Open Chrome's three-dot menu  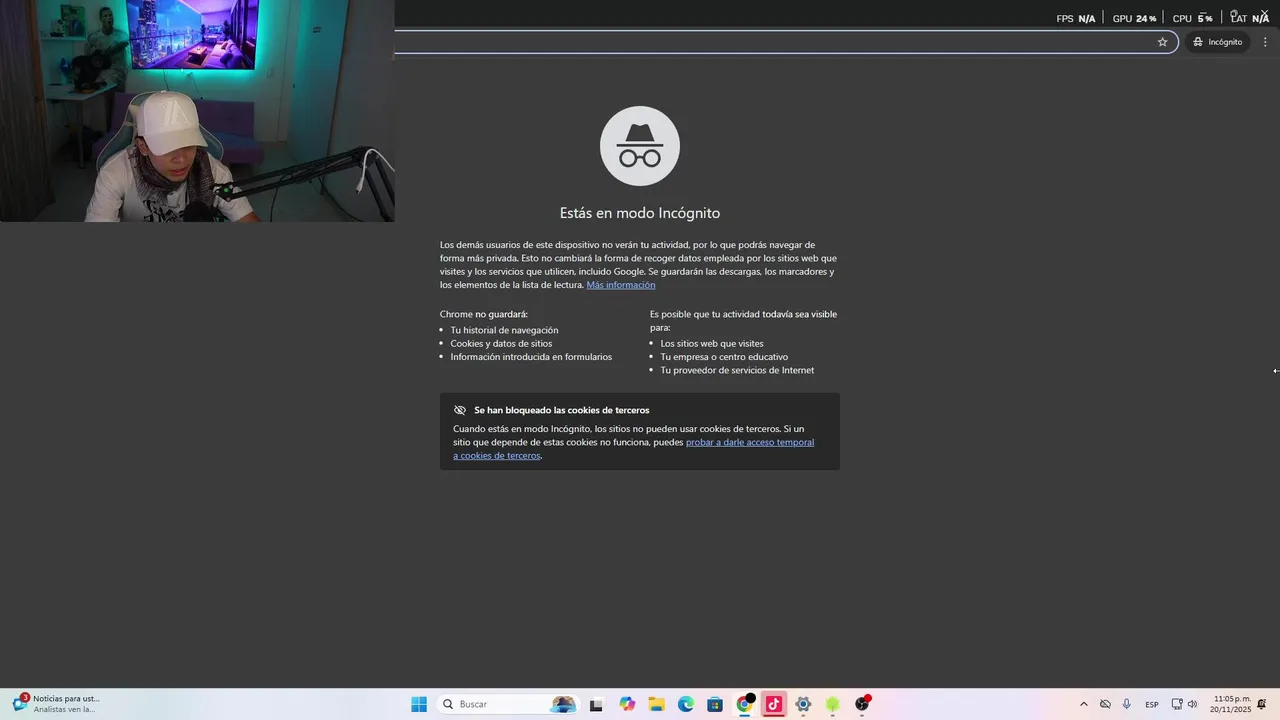pos(1265,42)
